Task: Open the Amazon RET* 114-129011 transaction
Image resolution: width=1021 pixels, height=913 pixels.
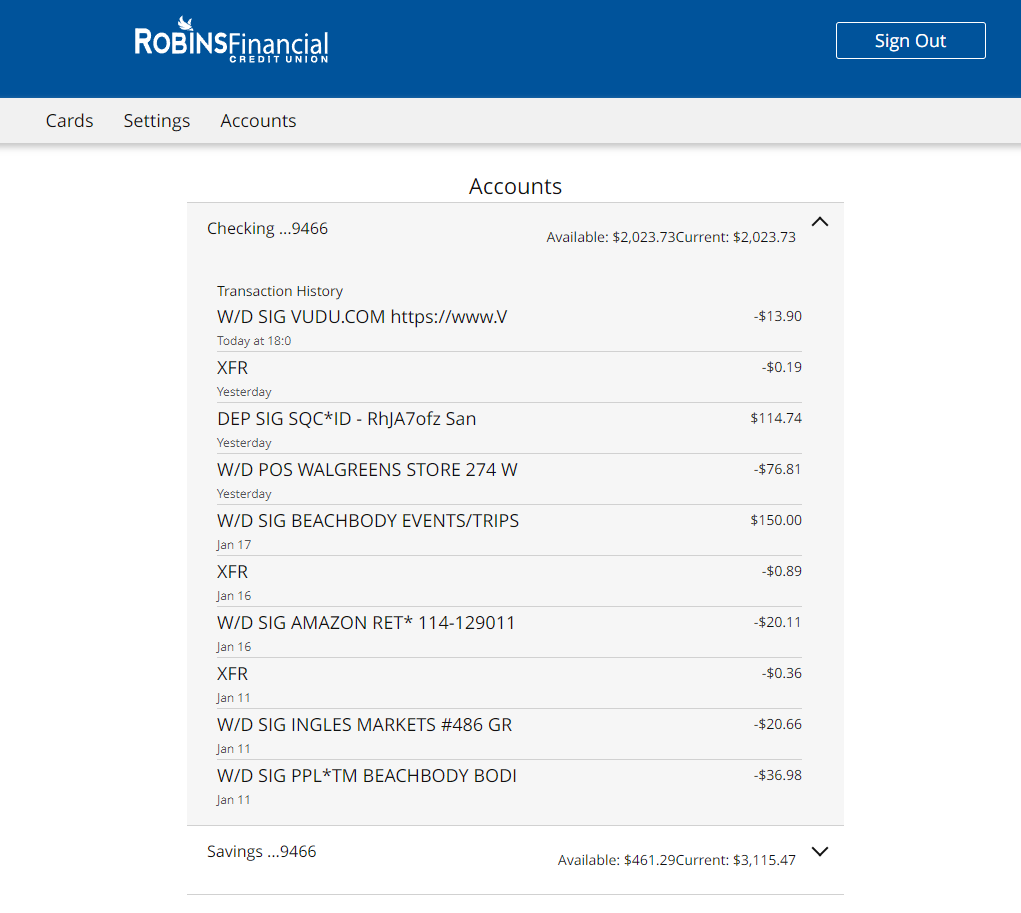Action: (509, 632)
